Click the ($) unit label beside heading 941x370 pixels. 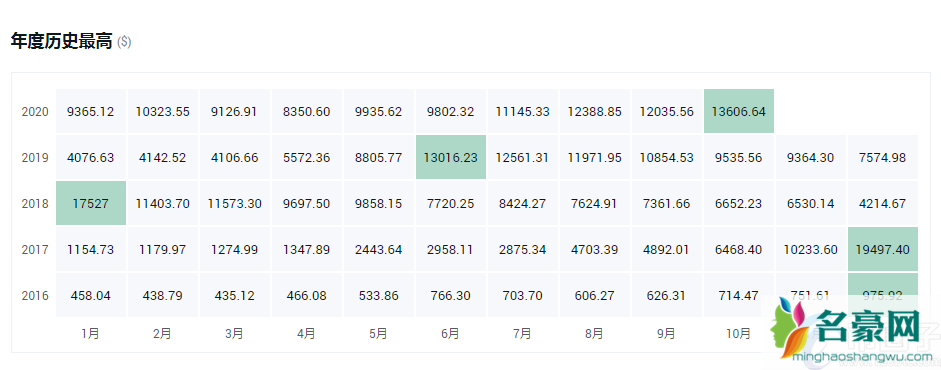pos(124,43)
